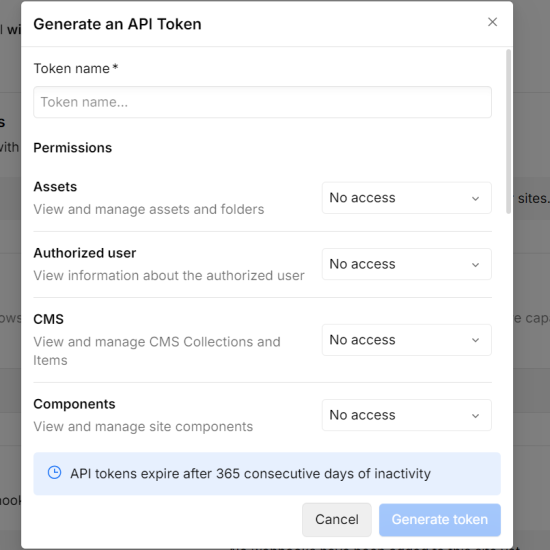Click the Generate an API Token title

point(118,24)
